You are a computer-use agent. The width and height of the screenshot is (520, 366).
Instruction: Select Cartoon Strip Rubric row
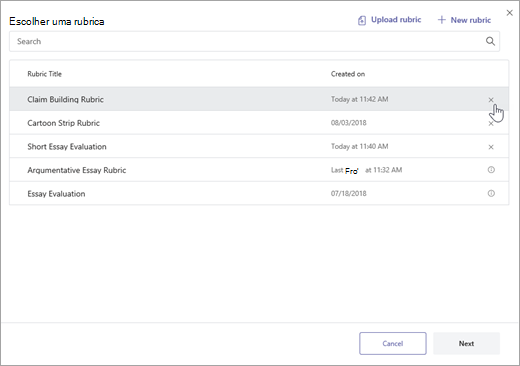coord(259,123)
